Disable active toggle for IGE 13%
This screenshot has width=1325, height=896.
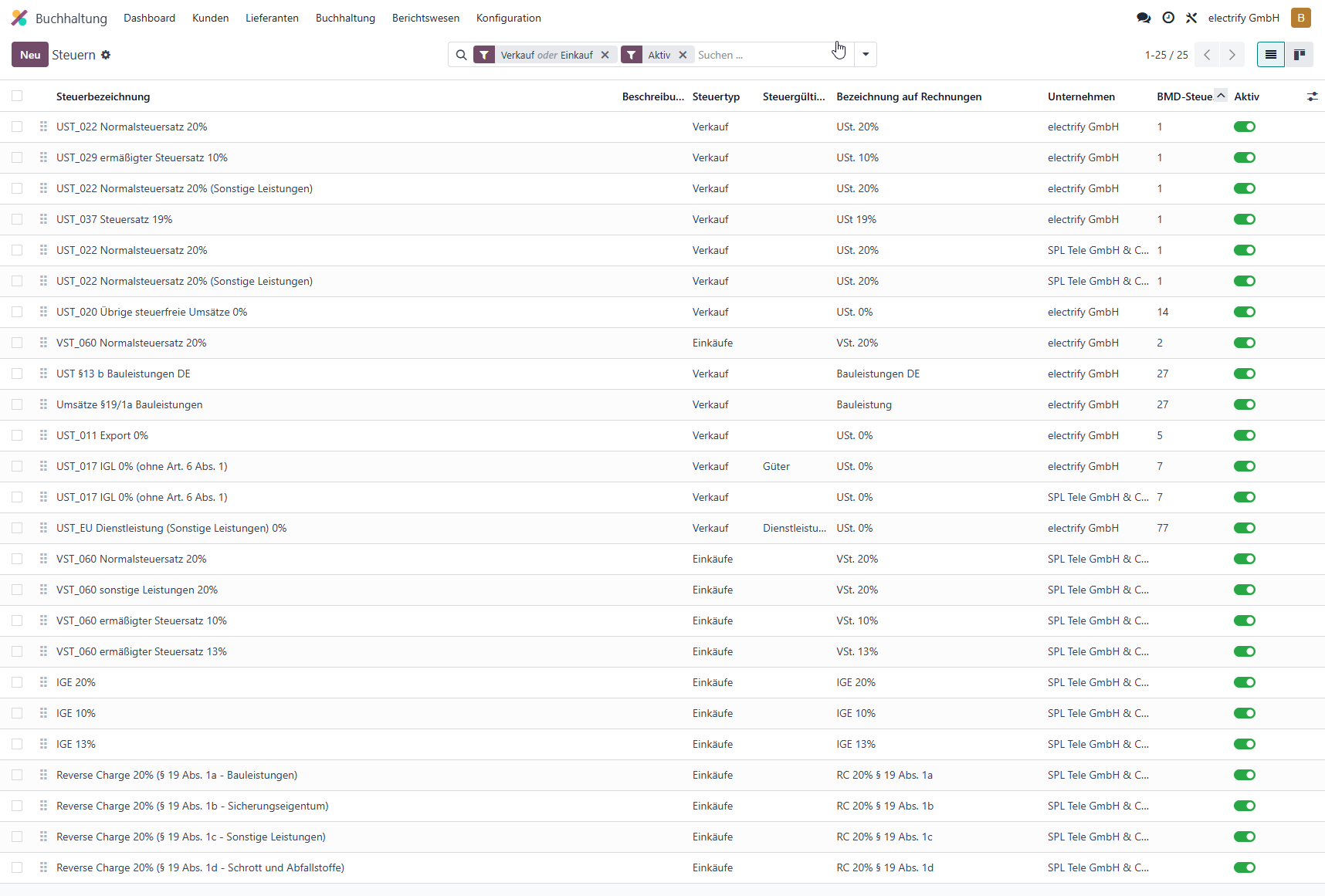[x=1245, y=744]
